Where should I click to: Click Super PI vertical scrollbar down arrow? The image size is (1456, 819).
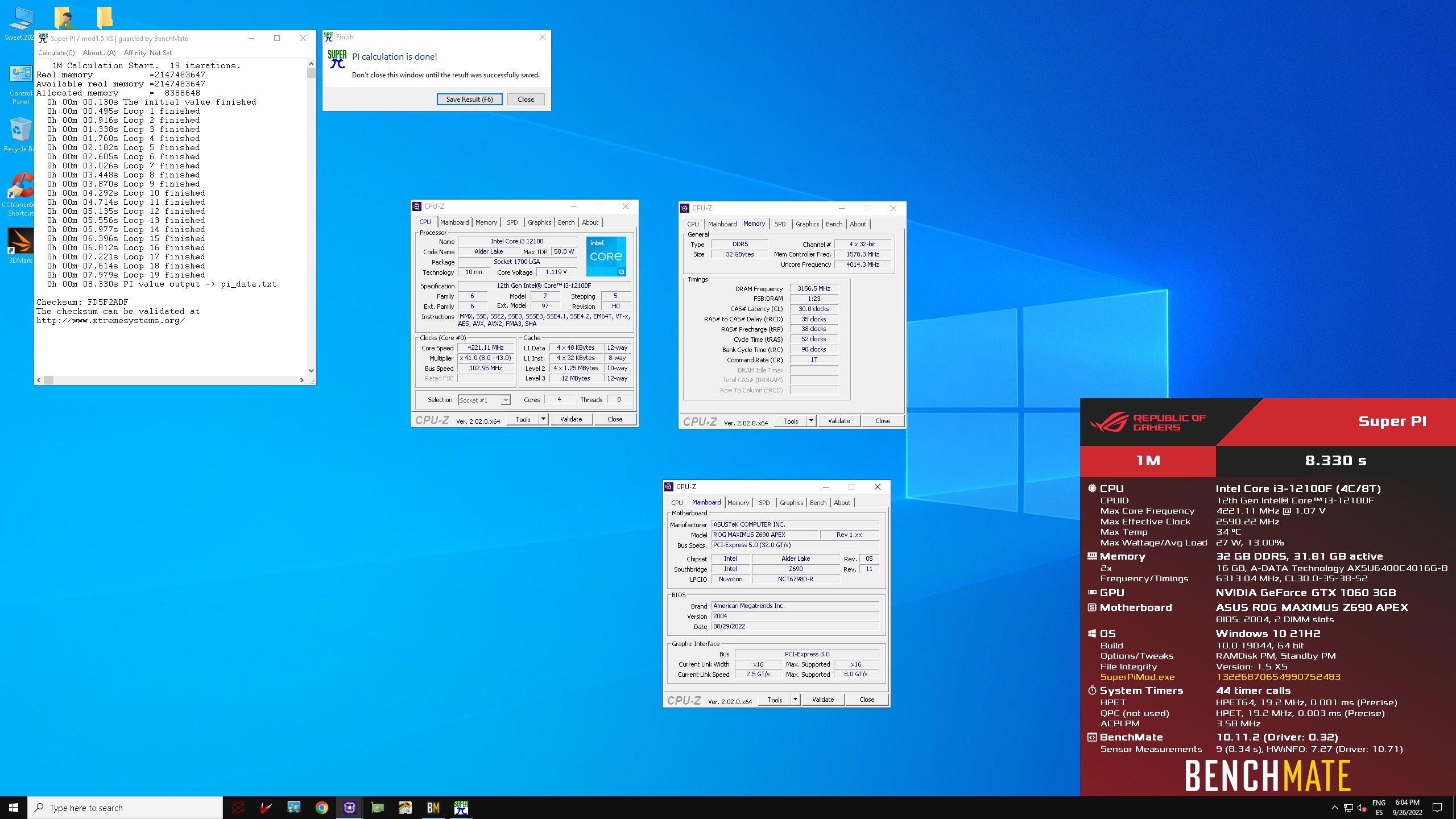[311, 371]
